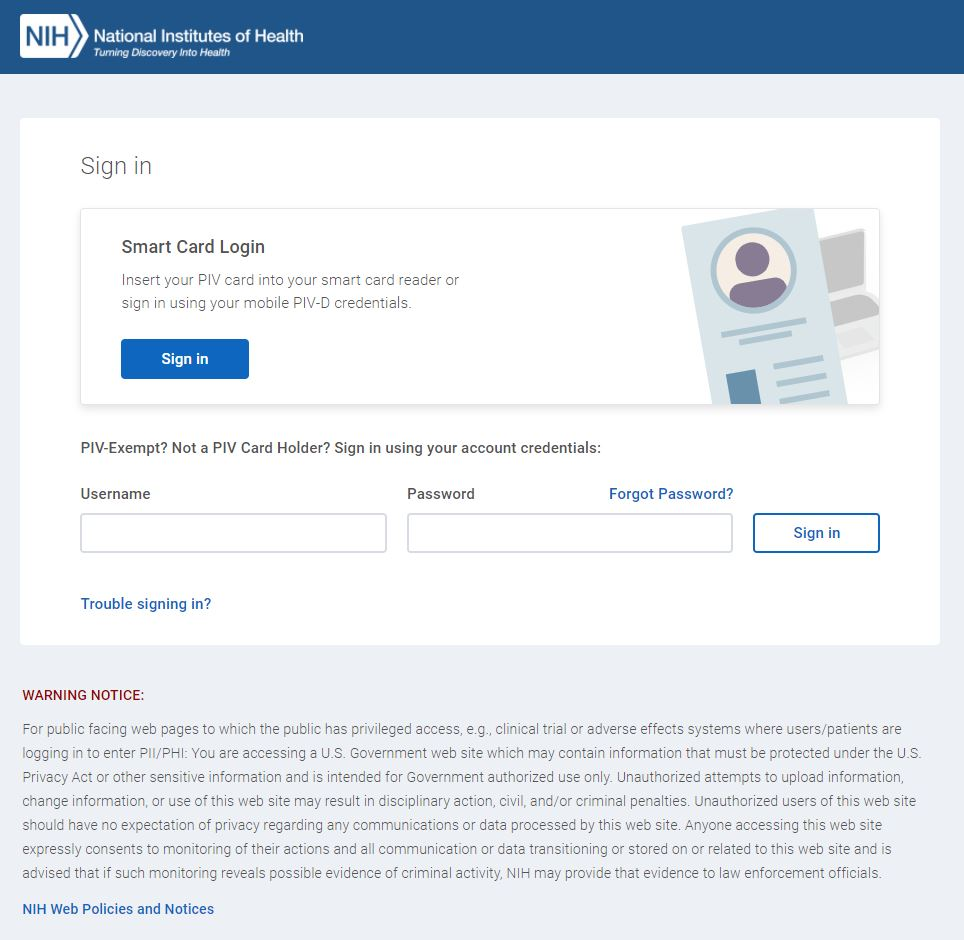Viewport: 964px width, 940px height.
Task: Click the National Institutes of Health title
Action: tap(198, 36)
